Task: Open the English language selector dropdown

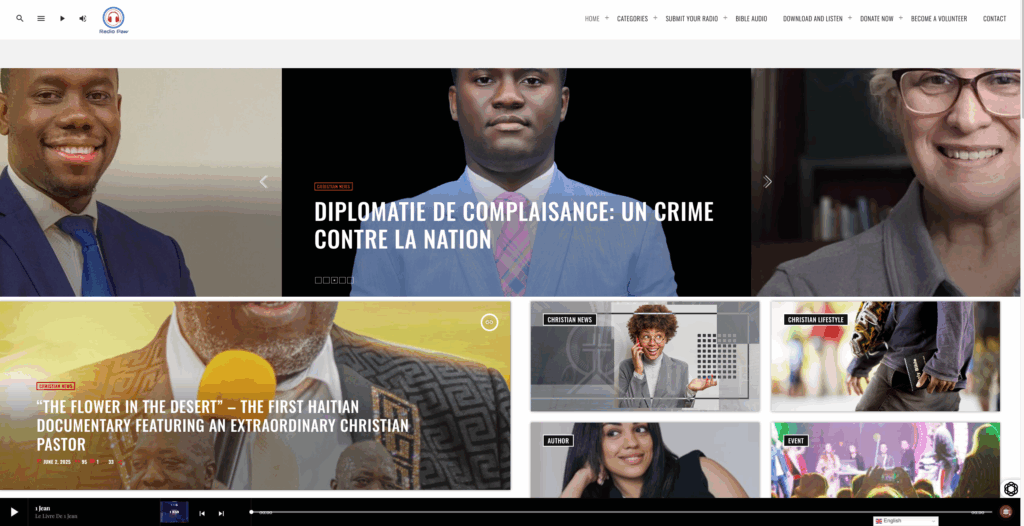Action: coord(905,521)
